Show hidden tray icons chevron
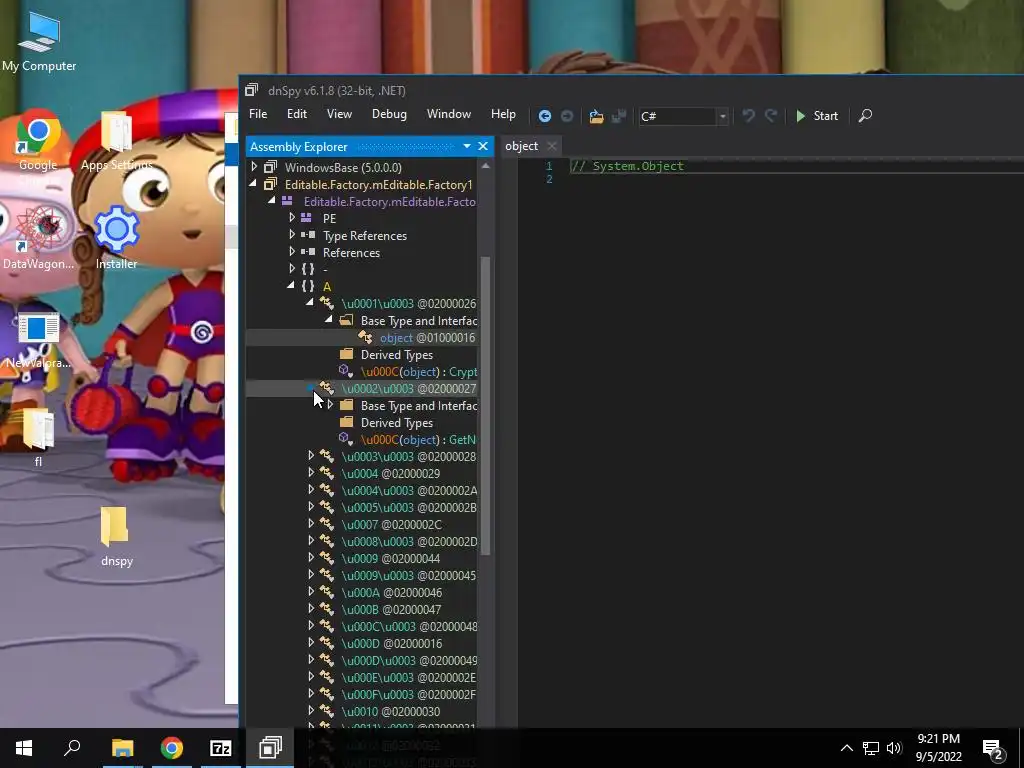This screenshot has height=768, width=1024. coord(846,748)
